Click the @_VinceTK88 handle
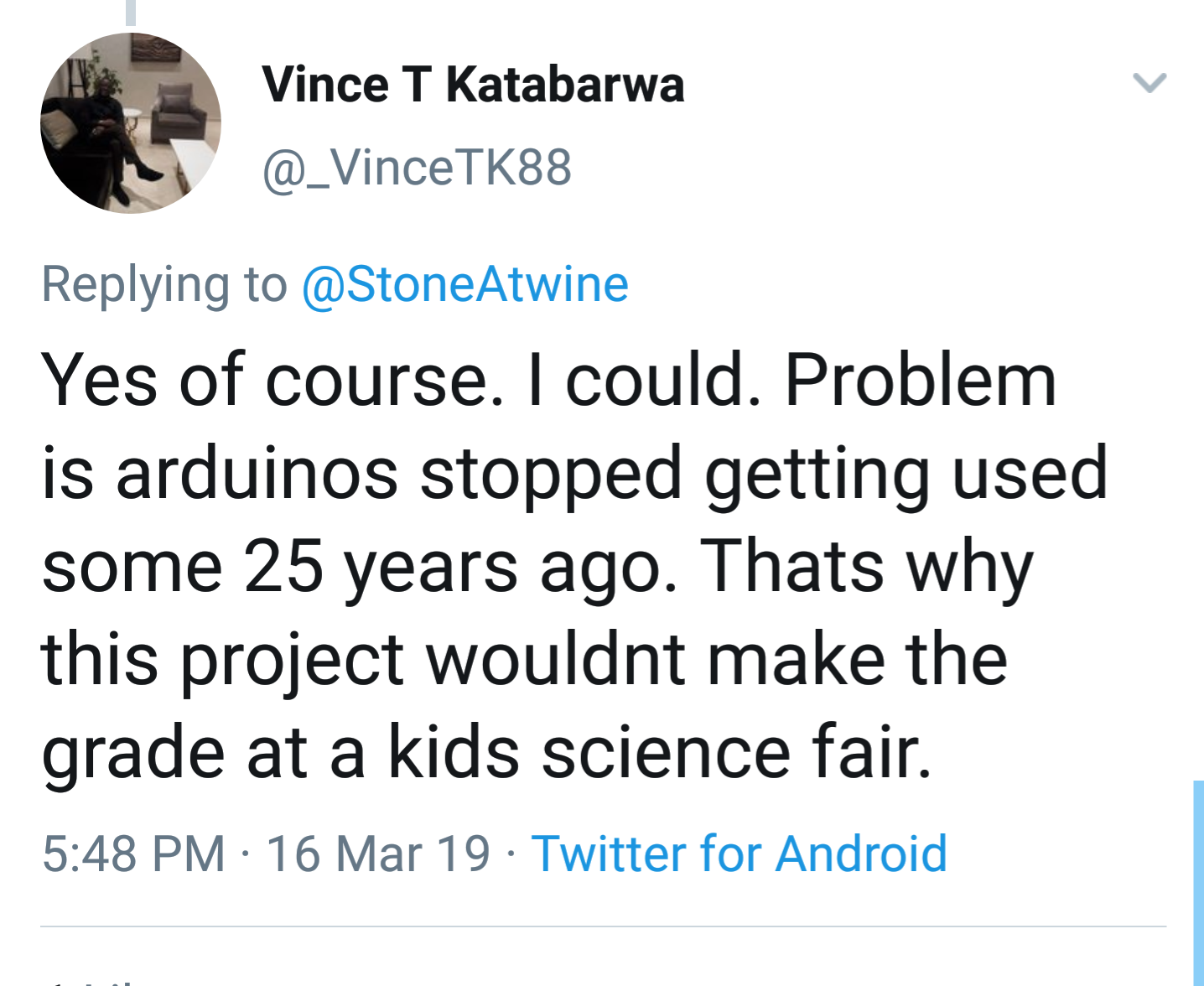Viewport: 1204px width, 986px height. (x=417, y=168)
